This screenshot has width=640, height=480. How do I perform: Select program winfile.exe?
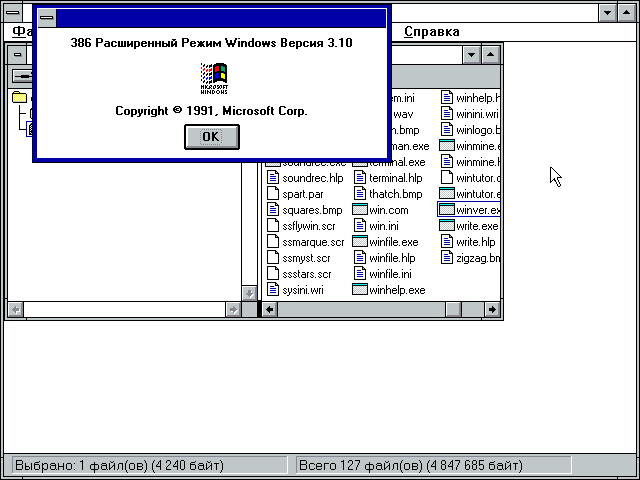pyautogui.click(x=385, y=242)
